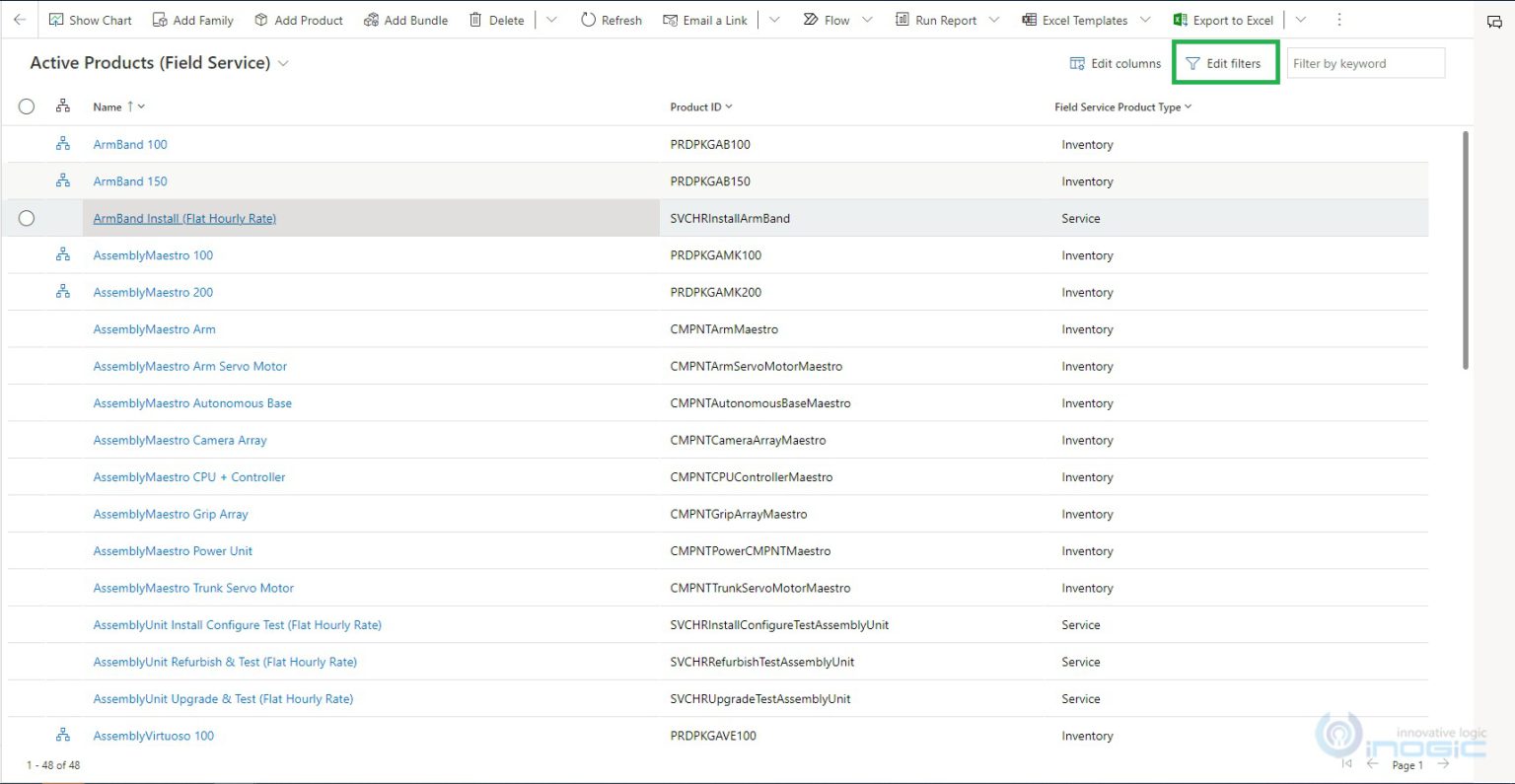This screenshot has height=784, width=1515.
Task: Open the Flow menu
Action: click(827, 20)
